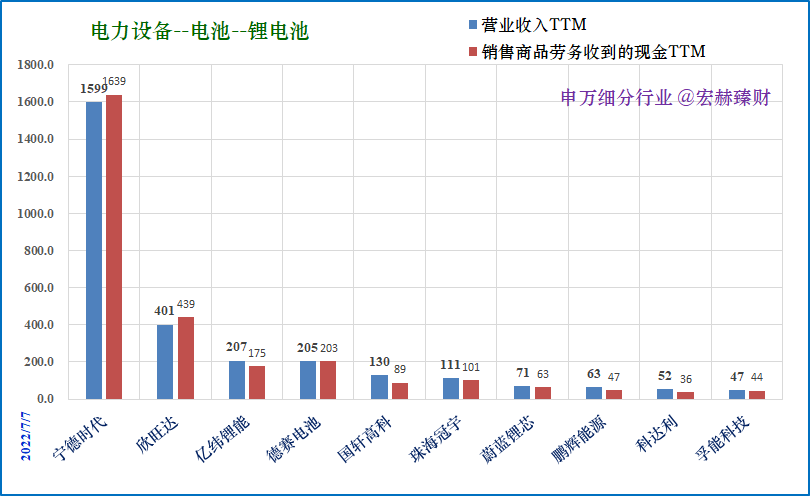Viewport: 810px width, 496px height.
Task: Click the red bar for 珠海冠宇
Action: click(x=471, y=390)
